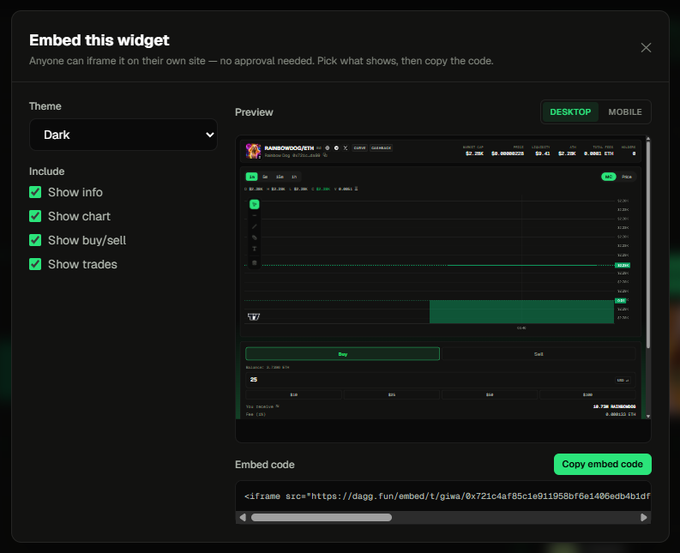The height and width of the screenshot is (553, 680).
Task: Toggle the Show chart checkbox
Action: tap(35, 216)
